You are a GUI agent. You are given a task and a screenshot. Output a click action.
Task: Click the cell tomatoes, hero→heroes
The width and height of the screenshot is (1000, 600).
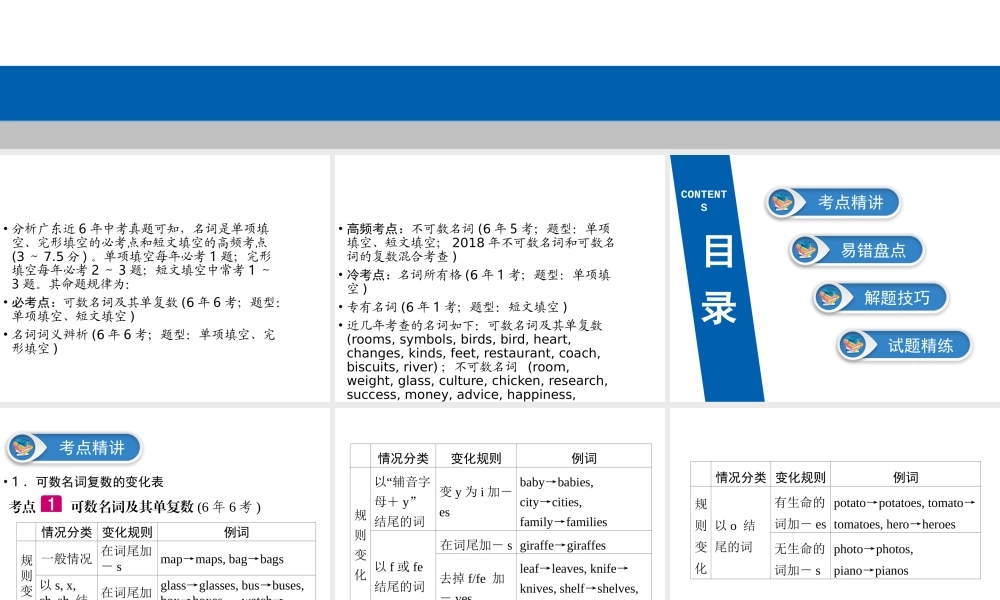click(894, 525)
